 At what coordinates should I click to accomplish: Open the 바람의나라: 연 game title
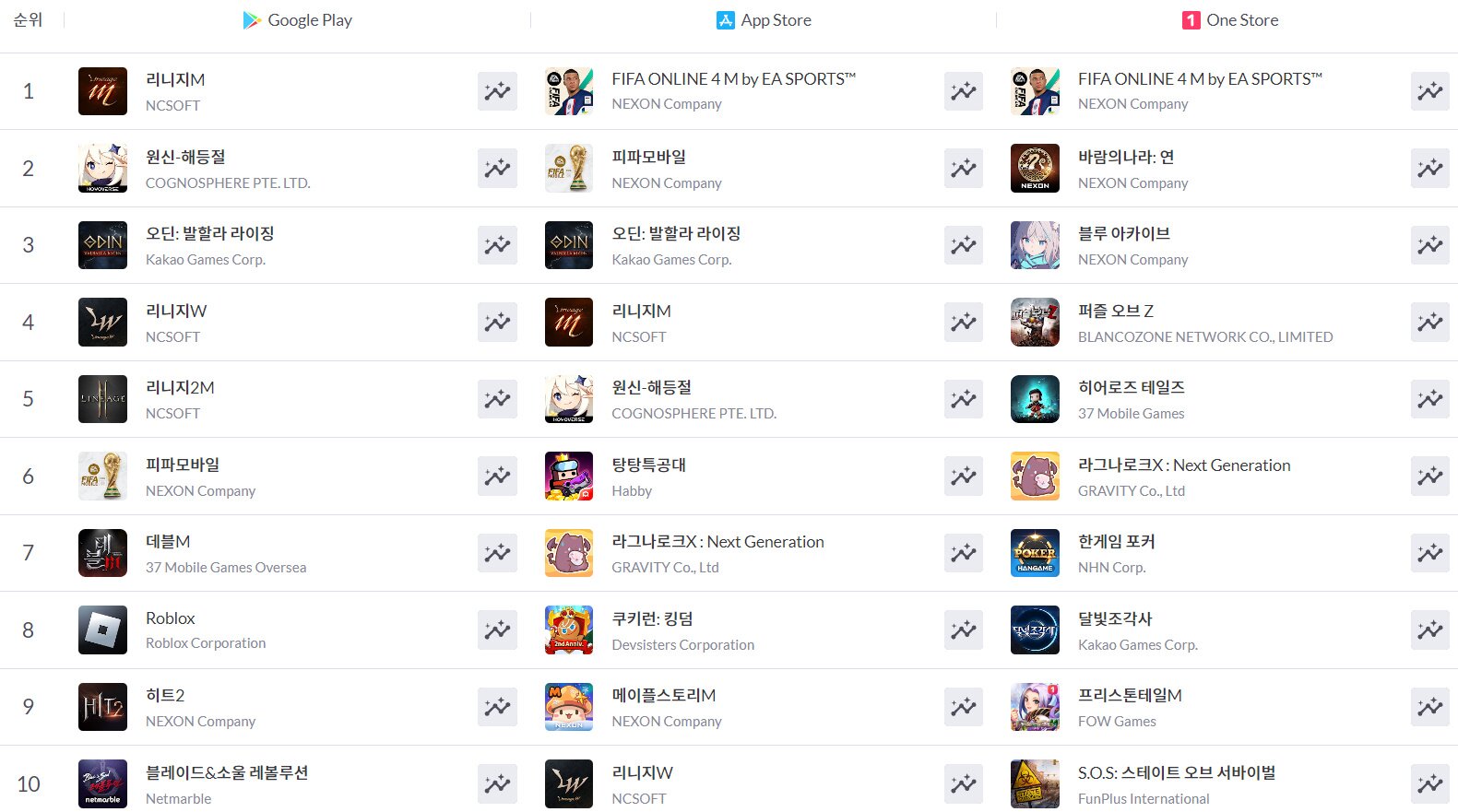point(1126,158)
